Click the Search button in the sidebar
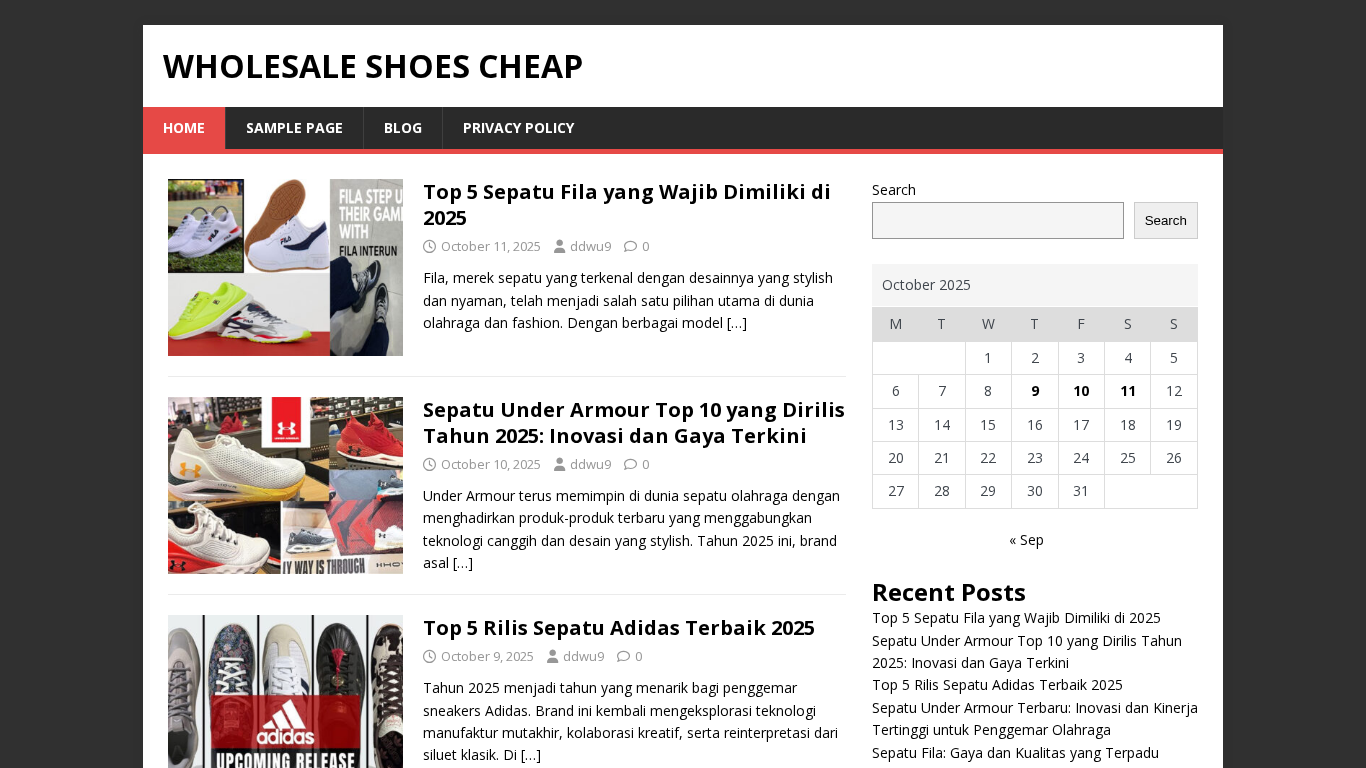 tap(1166, 220)
